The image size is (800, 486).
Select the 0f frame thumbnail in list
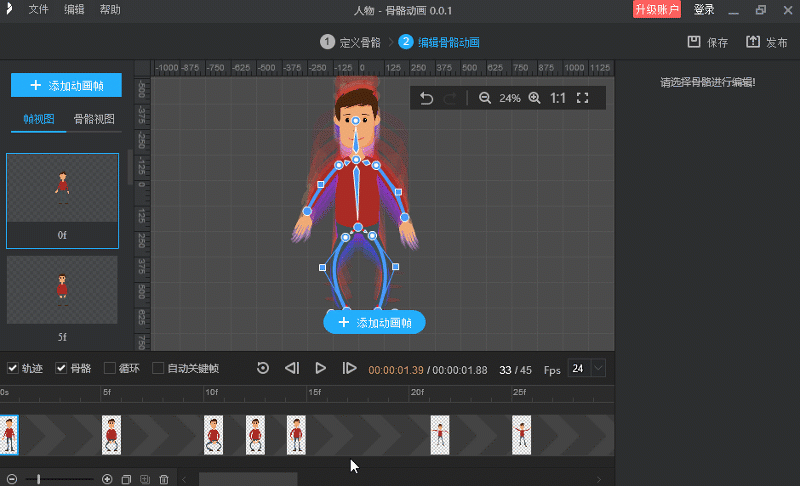coord(62,200)
